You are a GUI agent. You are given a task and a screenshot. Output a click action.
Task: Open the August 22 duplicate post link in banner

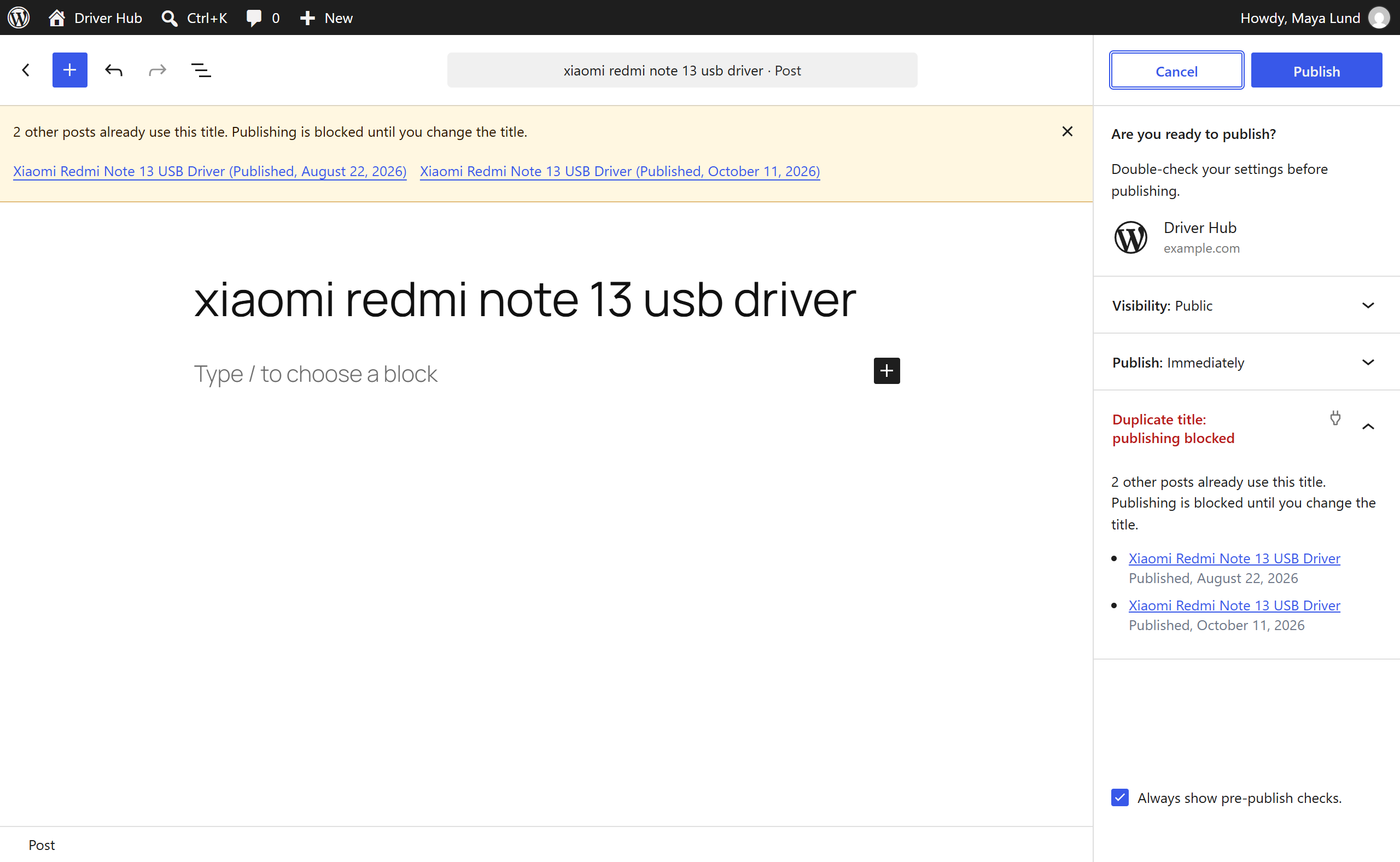(210, 171)
